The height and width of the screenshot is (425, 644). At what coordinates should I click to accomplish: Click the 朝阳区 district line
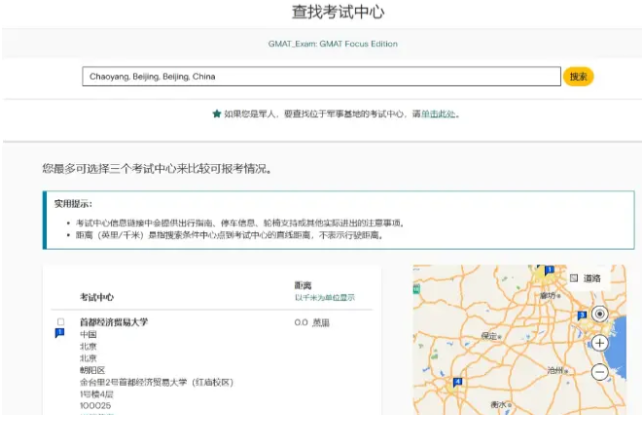(x=92, y=370)
